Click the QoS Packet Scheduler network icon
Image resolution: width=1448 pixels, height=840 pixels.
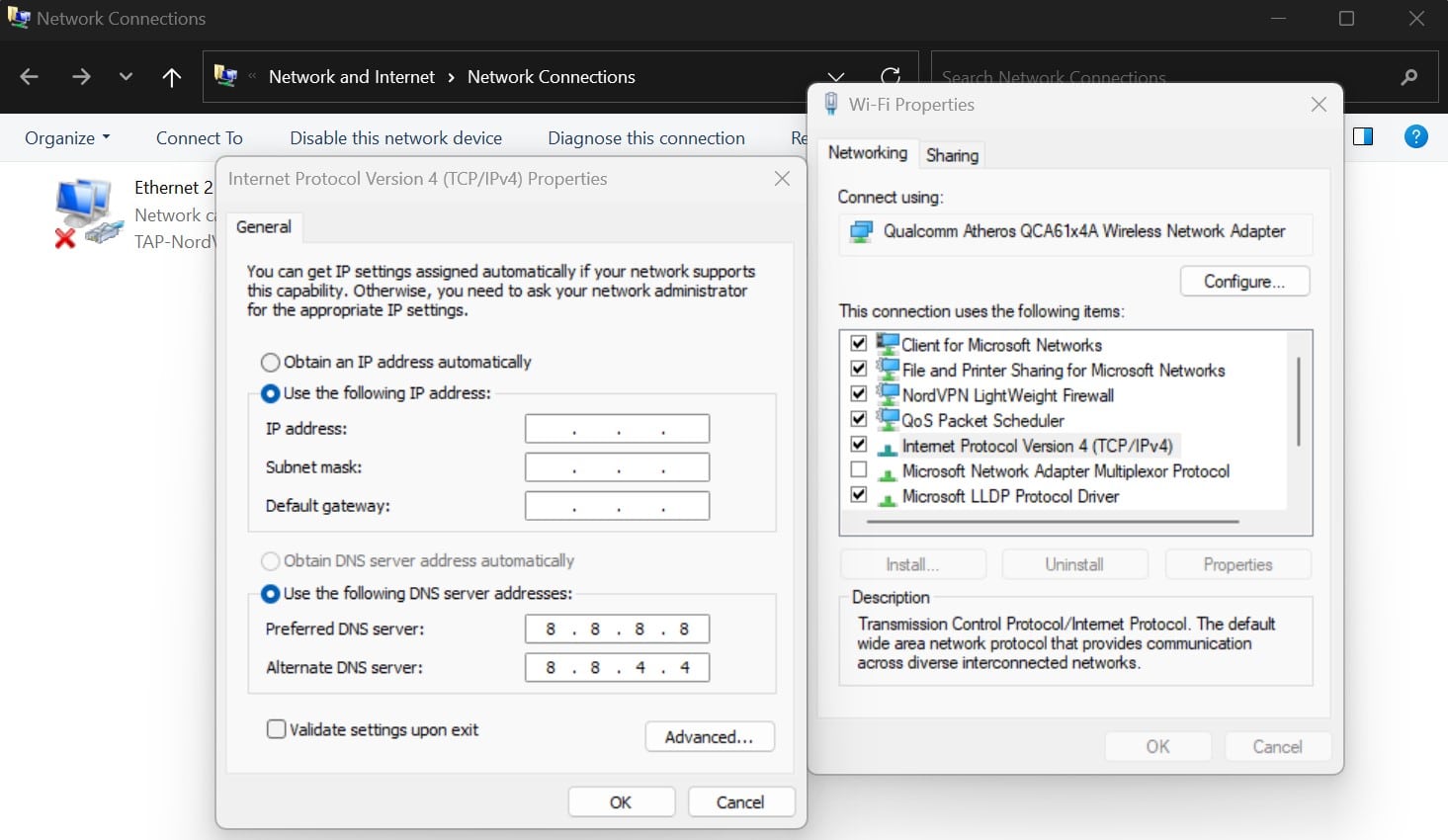tap(887, 419)
